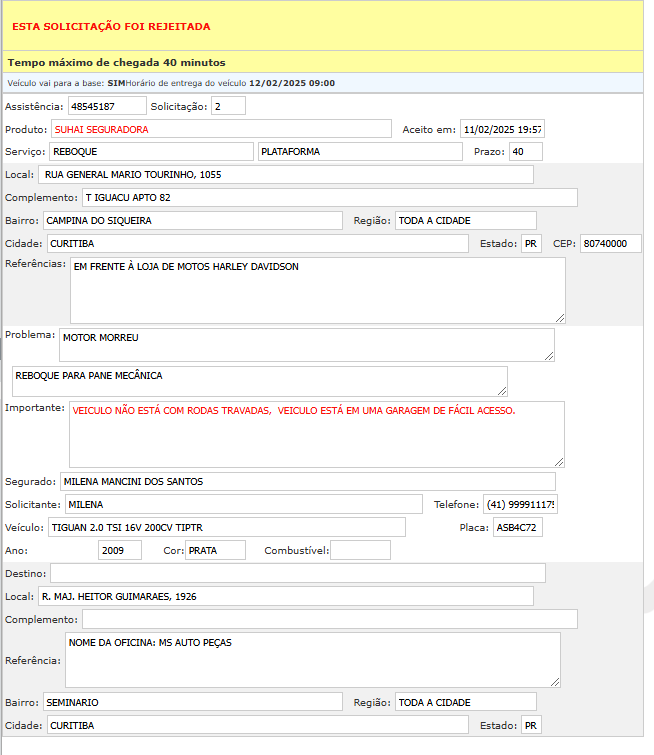Click the Importante red warning text area

click(x=317, y=434)
